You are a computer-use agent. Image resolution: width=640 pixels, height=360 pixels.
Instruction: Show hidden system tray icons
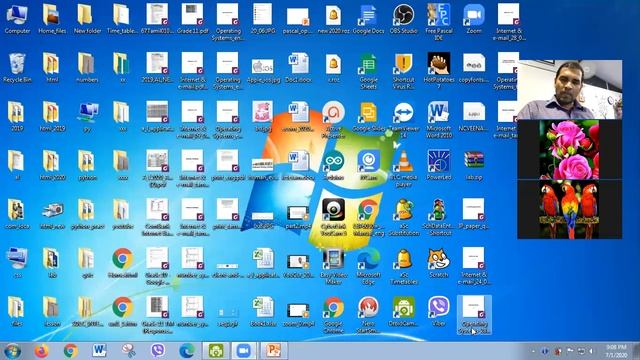(x=533, y=351)
